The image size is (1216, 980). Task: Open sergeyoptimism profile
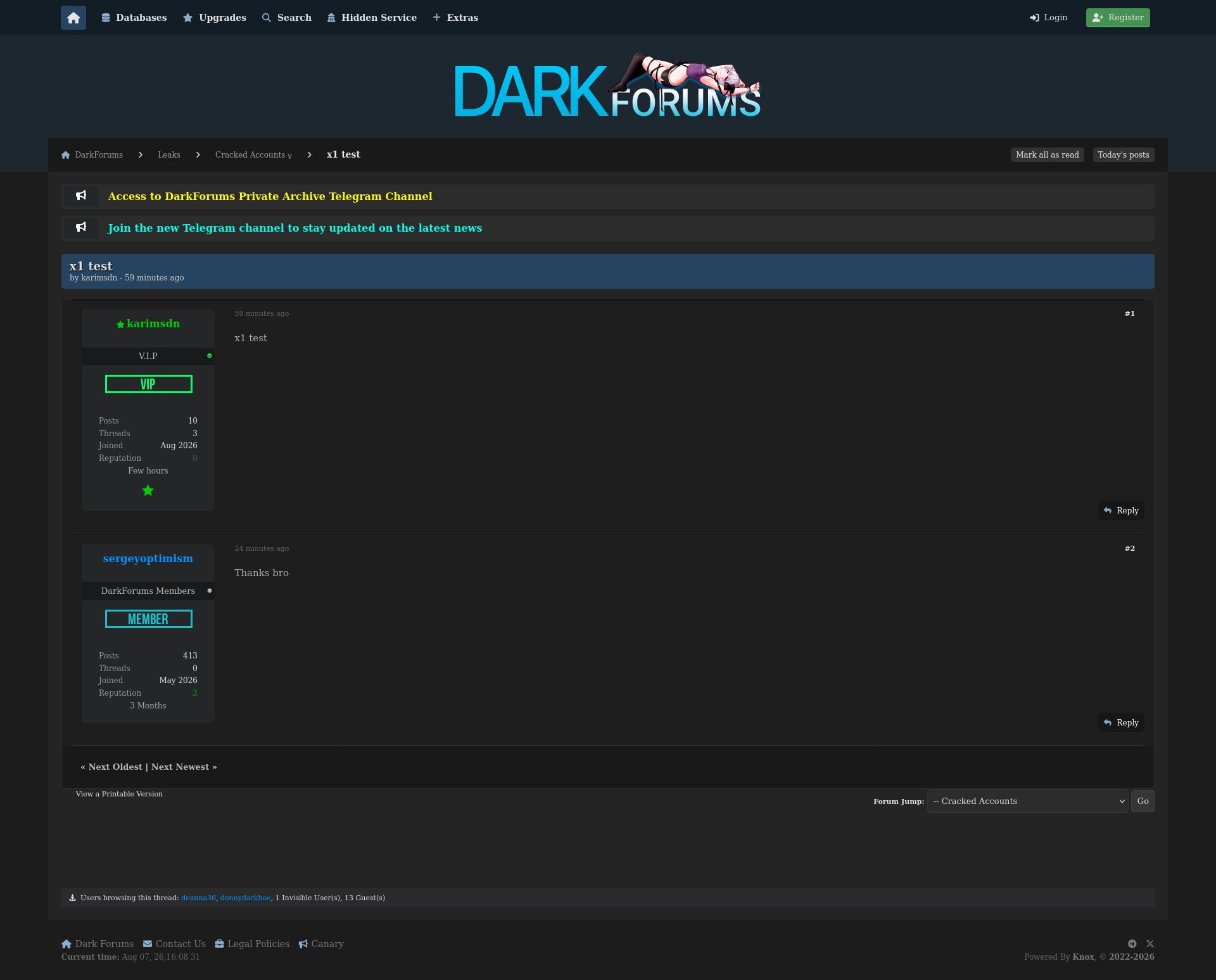point(148,558)
